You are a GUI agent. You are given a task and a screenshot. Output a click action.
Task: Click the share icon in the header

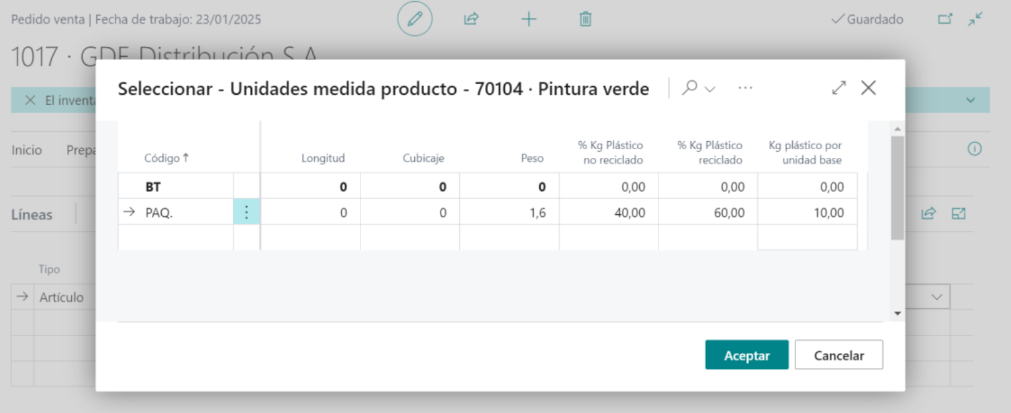coord(471,19)
